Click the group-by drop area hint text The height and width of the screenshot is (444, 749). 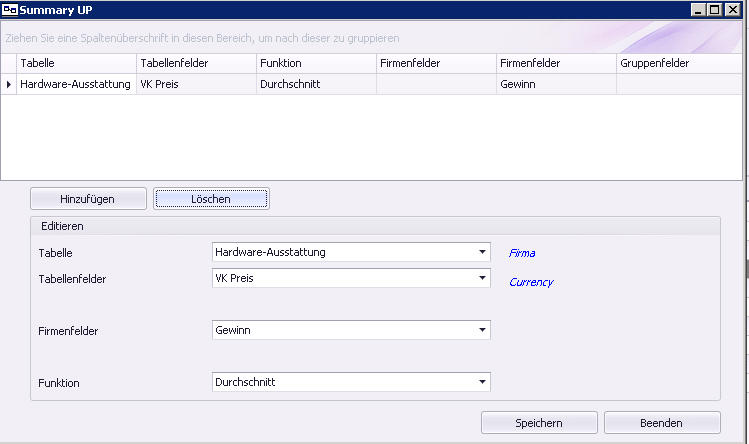pos(203,38)
